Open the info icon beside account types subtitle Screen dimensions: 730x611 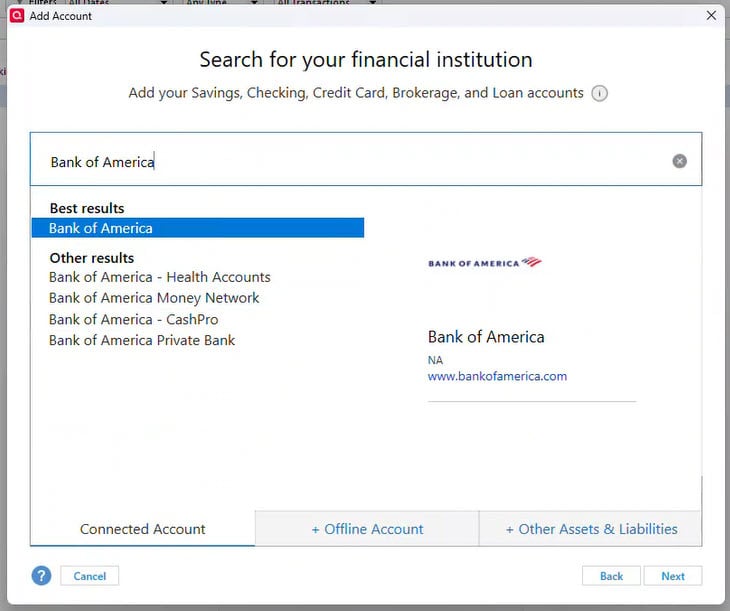599,93
